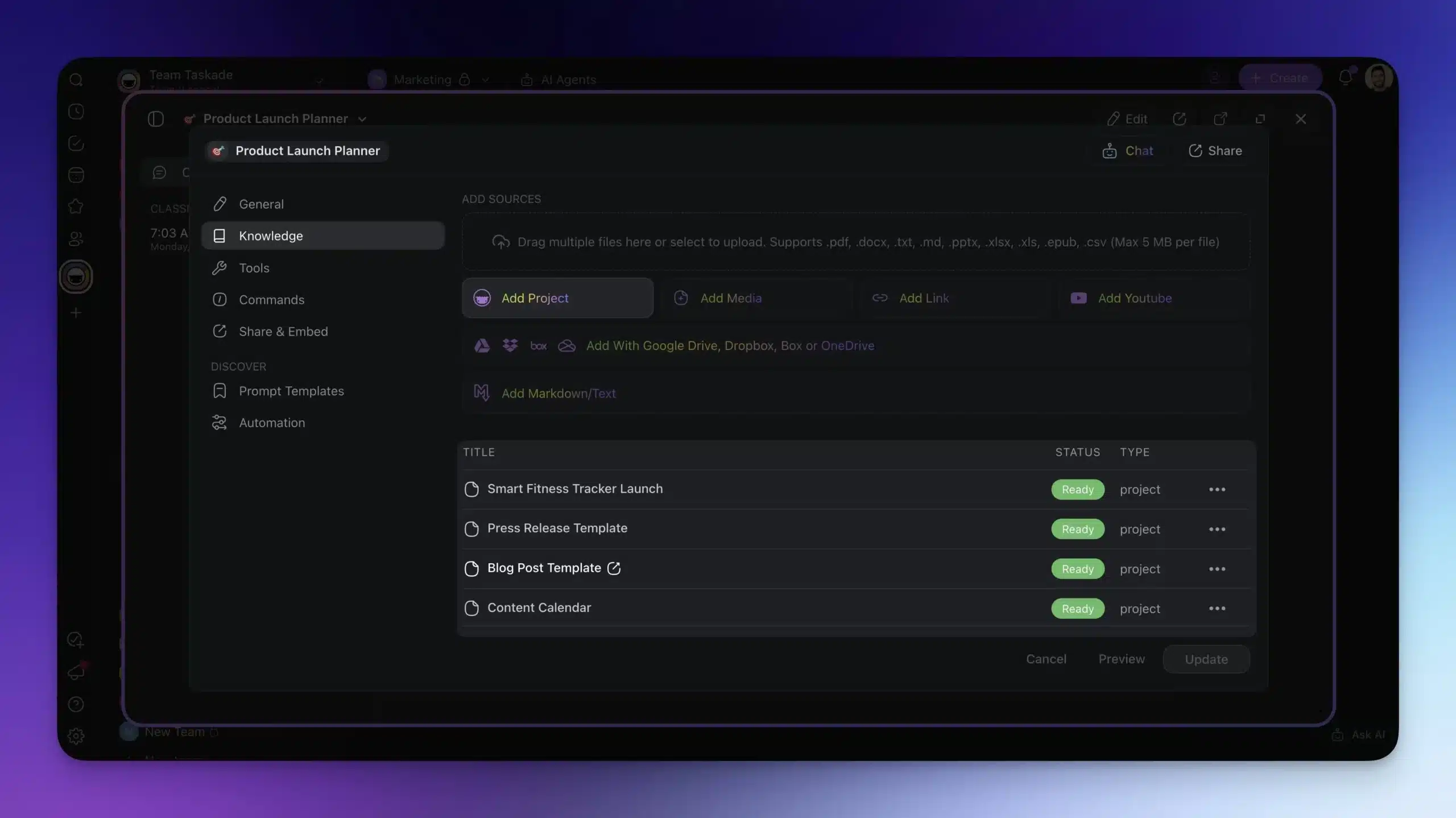1456x818 pixels.
Task: Toggle the privacy lock on Marketing
Action: [465, 80]
